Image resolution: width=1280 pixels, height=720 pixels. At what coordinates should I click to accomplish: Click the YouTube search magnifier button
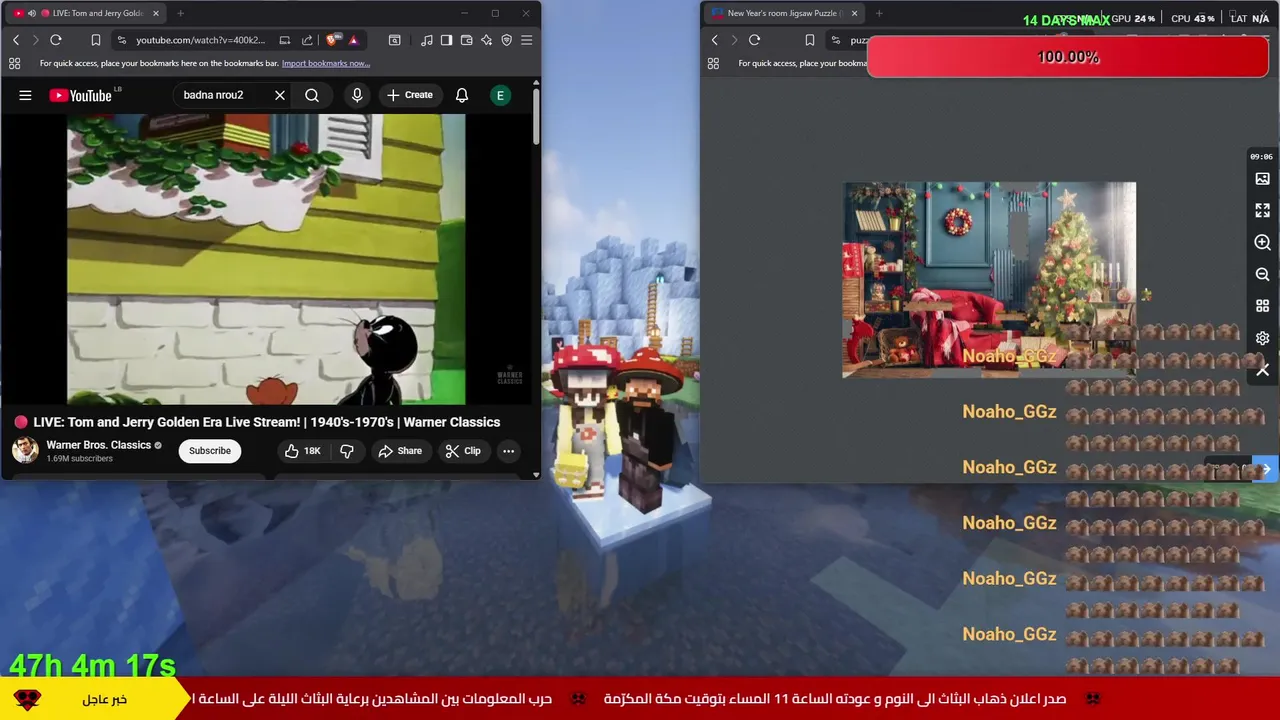point(312,95)
